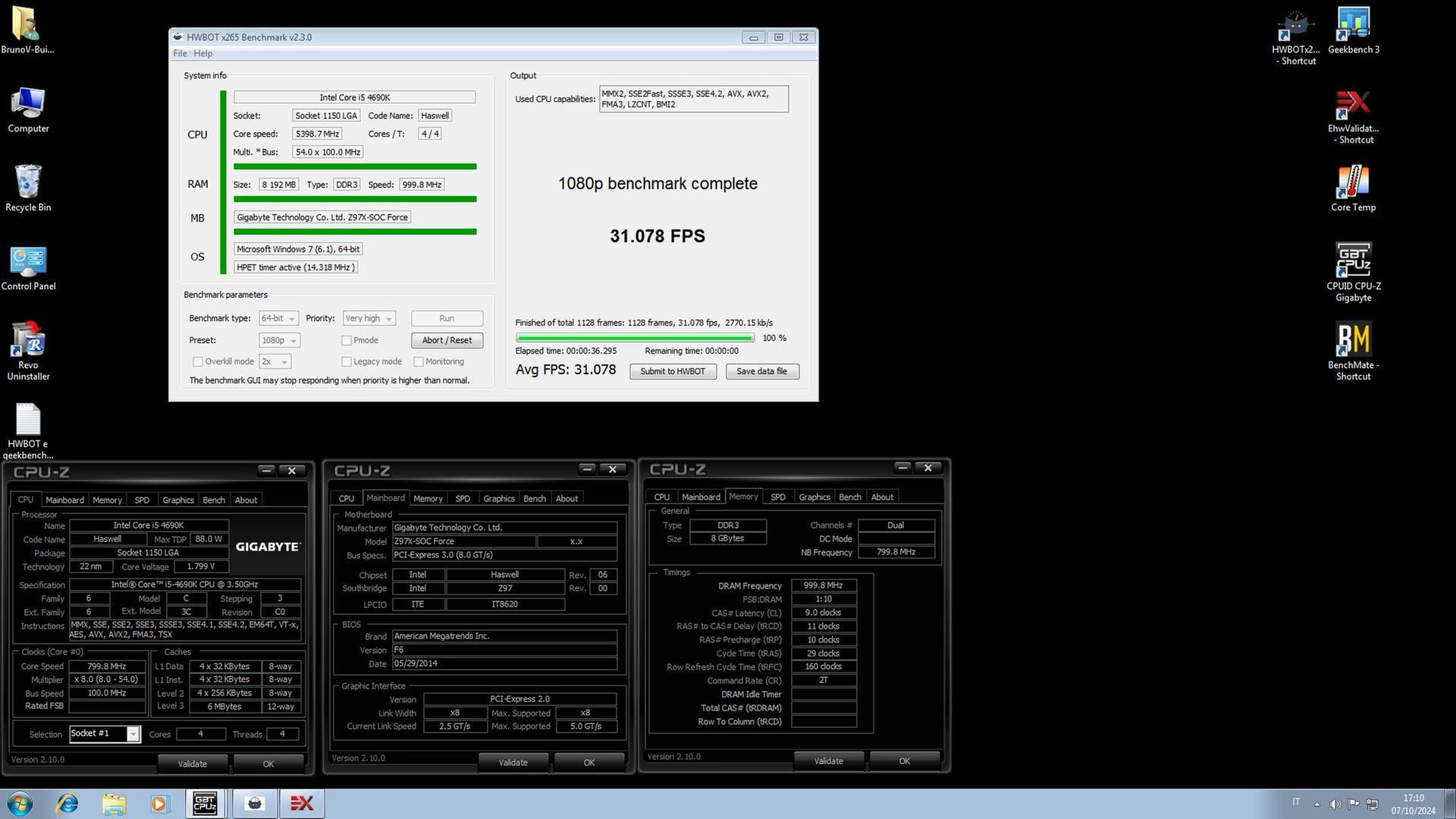Open the HWBOT e geekbench text file icon
This screenshot has height=819, width=1456.
(28, 431)
